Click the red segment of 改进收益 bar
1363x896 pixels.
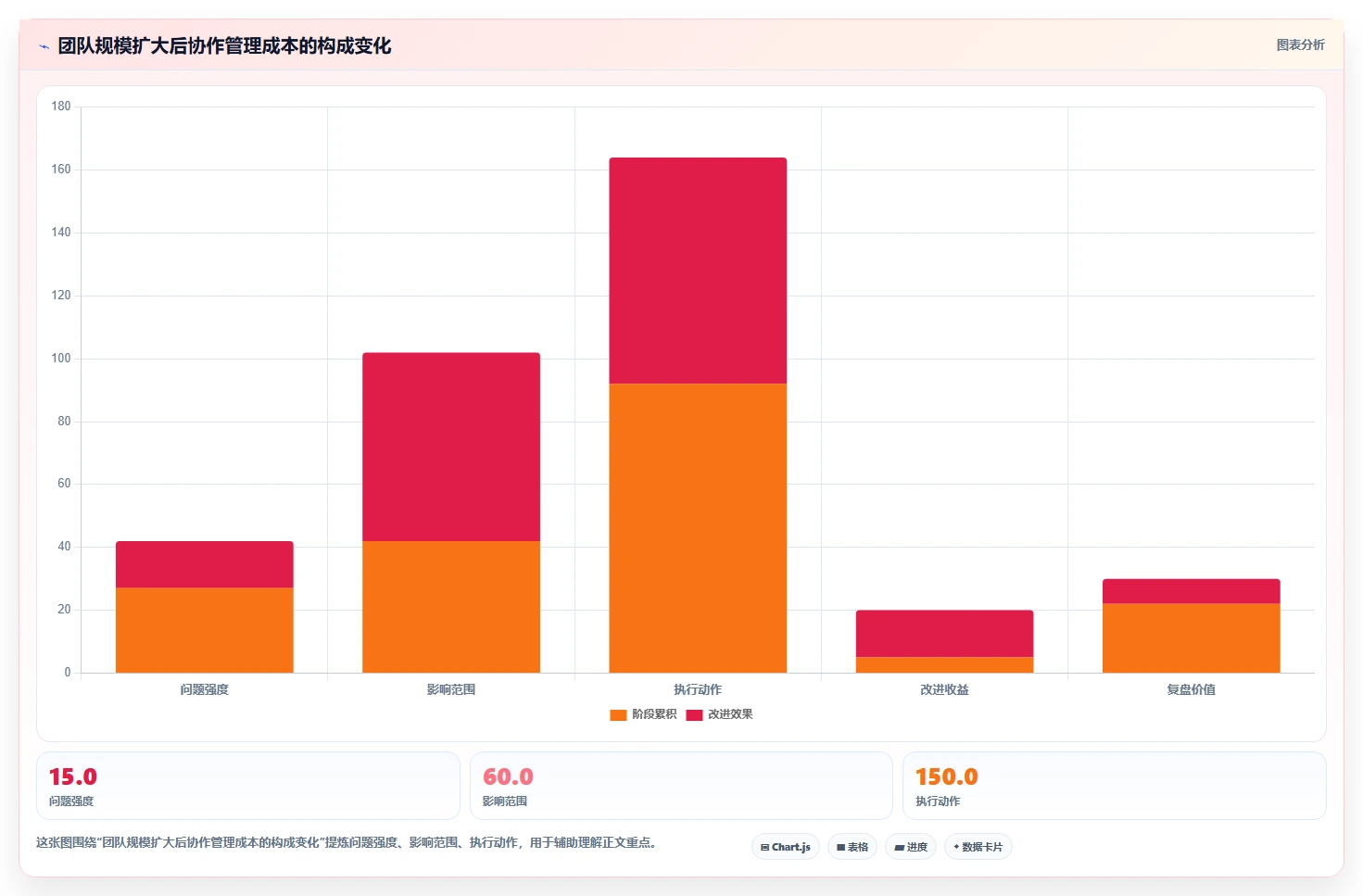(x=944, y=634)
